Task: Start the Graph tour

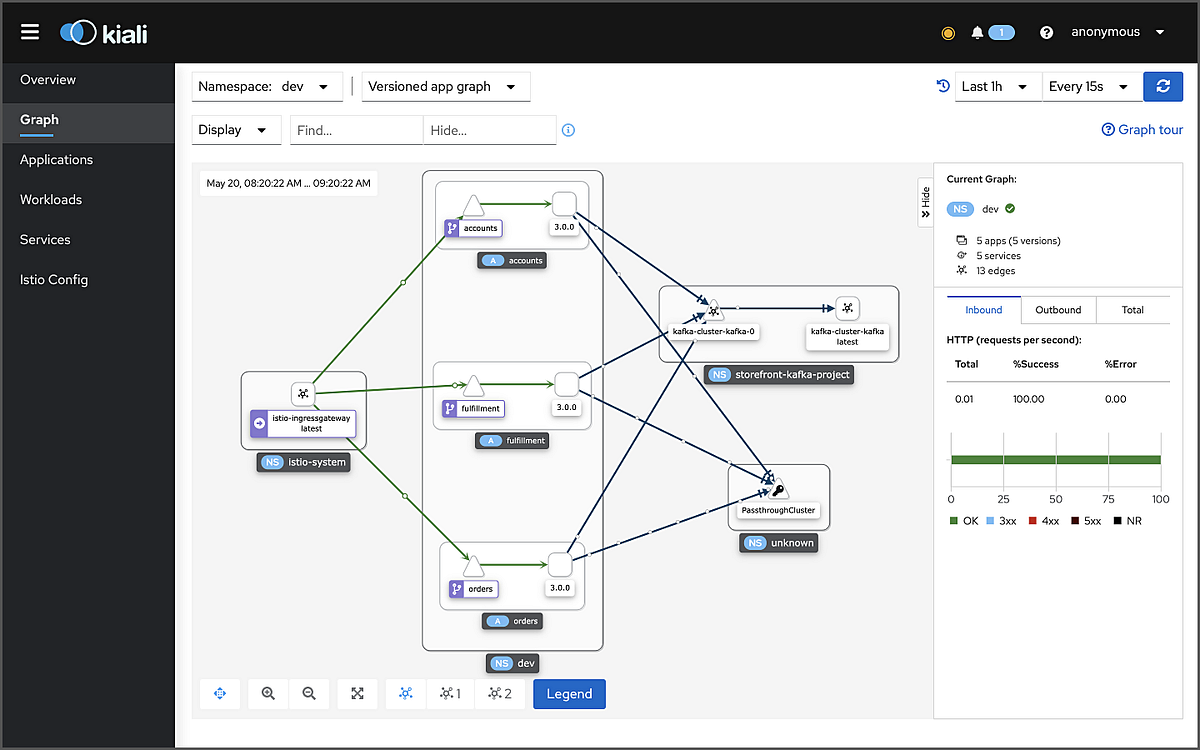Action: (x=1142, y=129)
